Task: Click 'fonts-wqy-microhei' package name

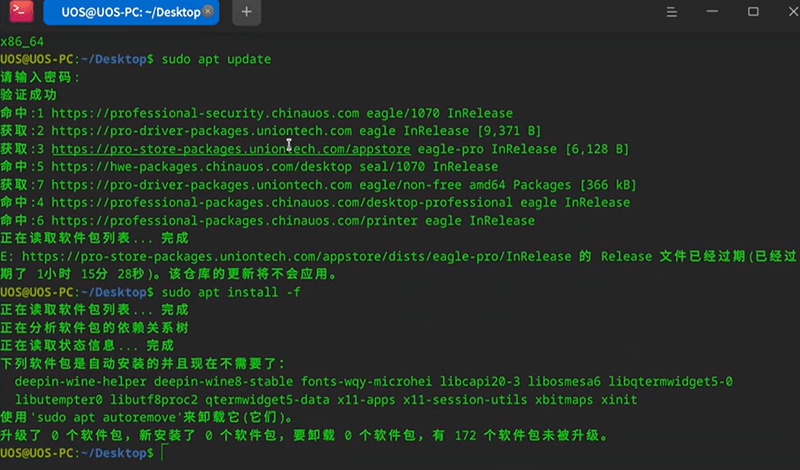Action: click(366, 382)
